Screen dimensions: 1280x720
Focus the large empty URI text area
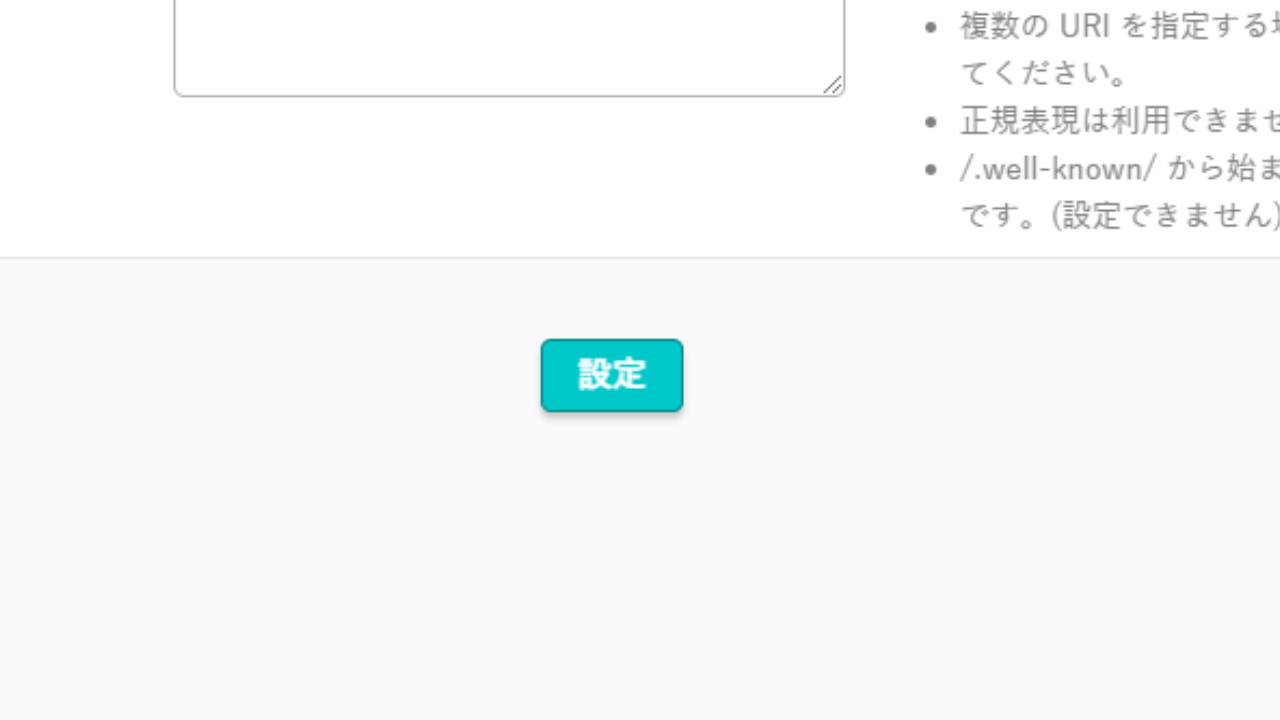point(509,48)
